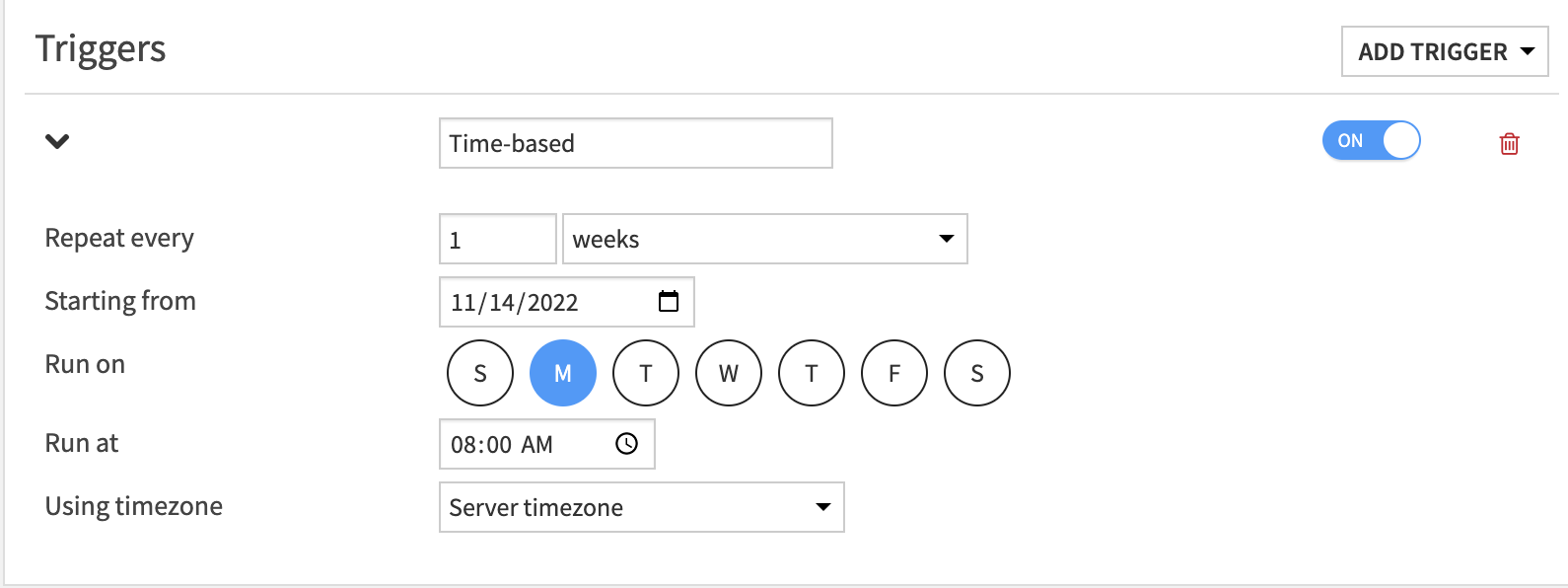
Task: Enable Friday day circle
Action: (x=894, y=373)
